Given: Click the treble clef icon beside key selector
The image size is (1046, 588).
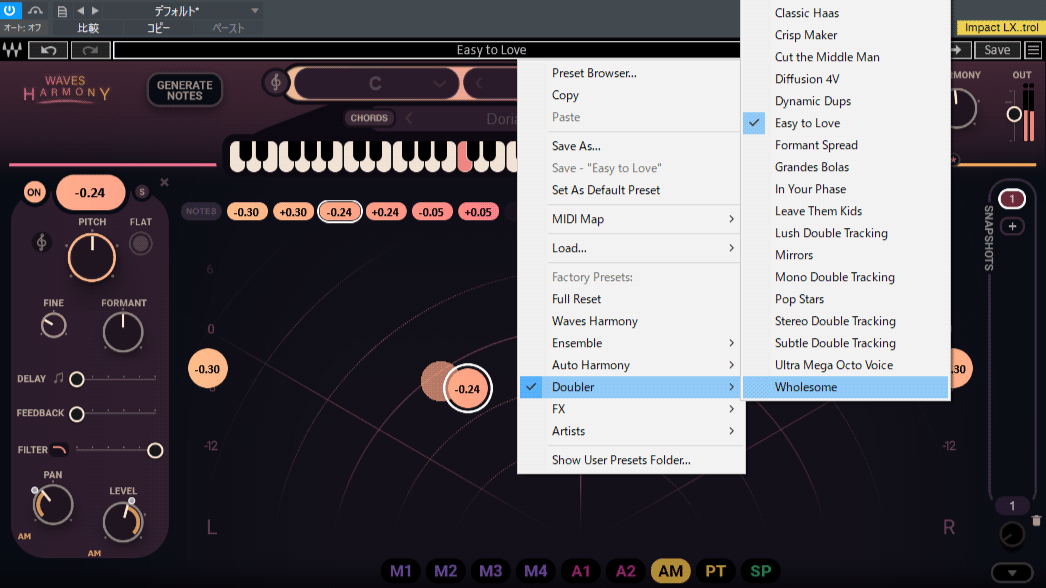Looking at the screenshot, I should [x=276, y=83].
